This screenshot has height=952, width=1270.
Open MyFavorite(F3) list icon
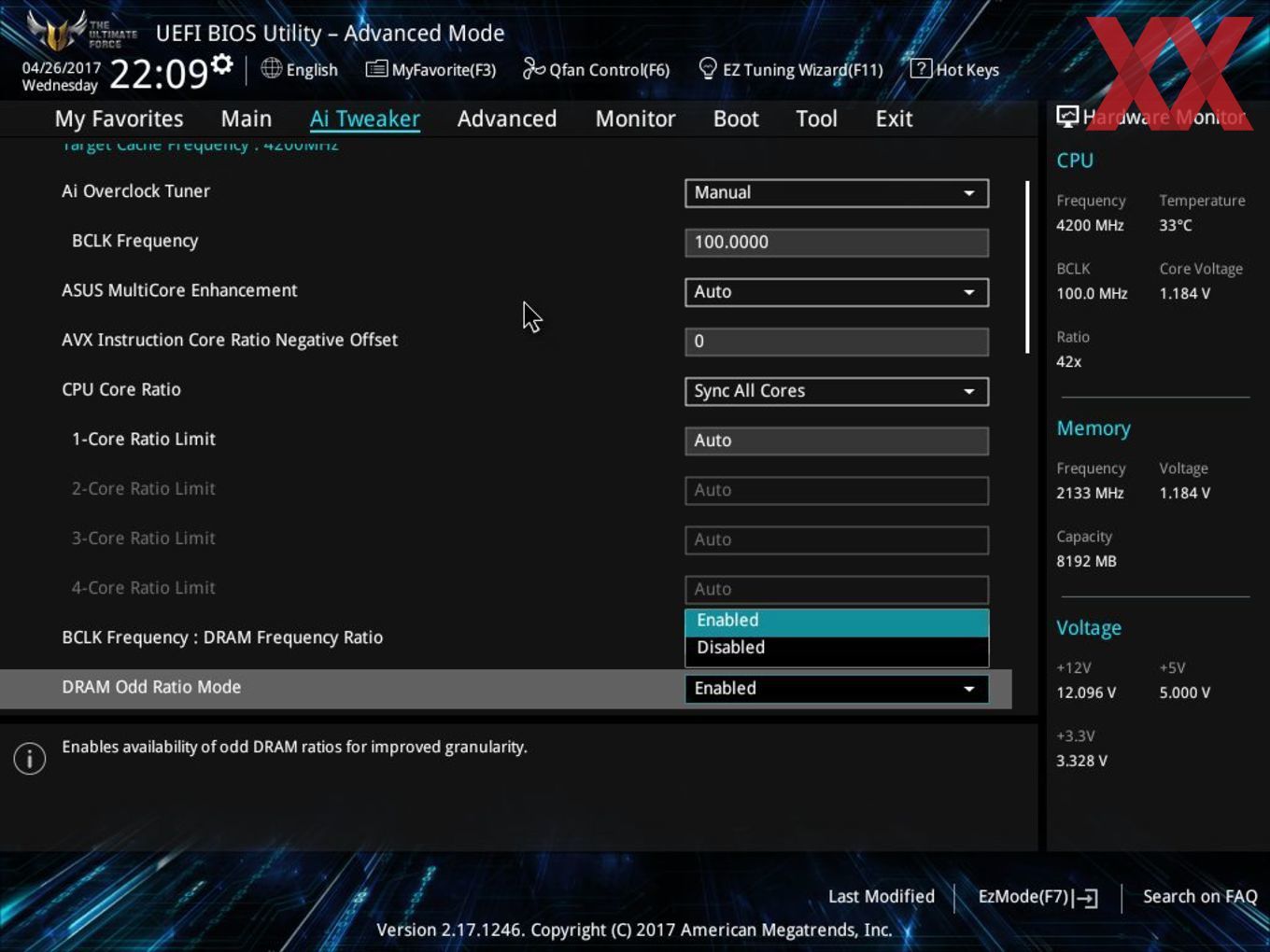pyautogui.click(x=376, y=69)
